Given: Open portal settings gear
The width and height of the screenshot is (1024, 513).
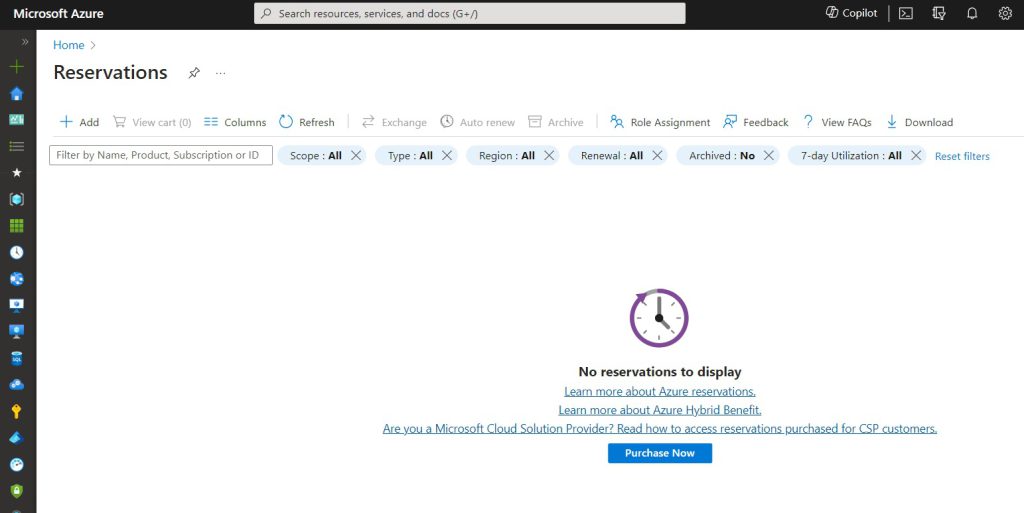Looking at the screenshot, I should coord(1005,13).
